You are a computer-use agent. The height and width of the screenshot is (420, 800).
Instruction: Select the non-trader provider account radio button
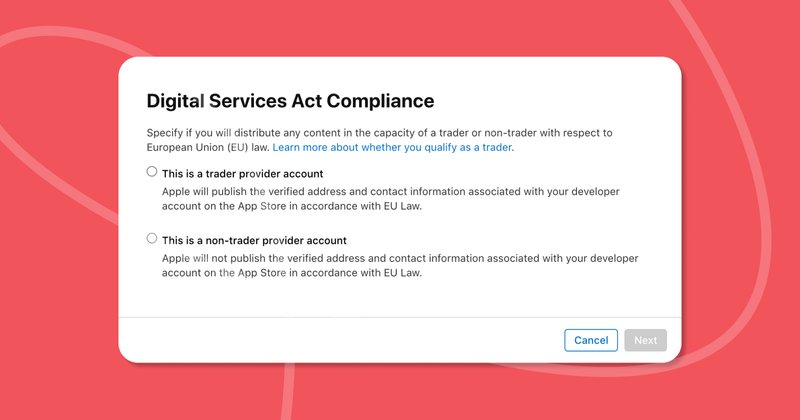coord(152,238)
